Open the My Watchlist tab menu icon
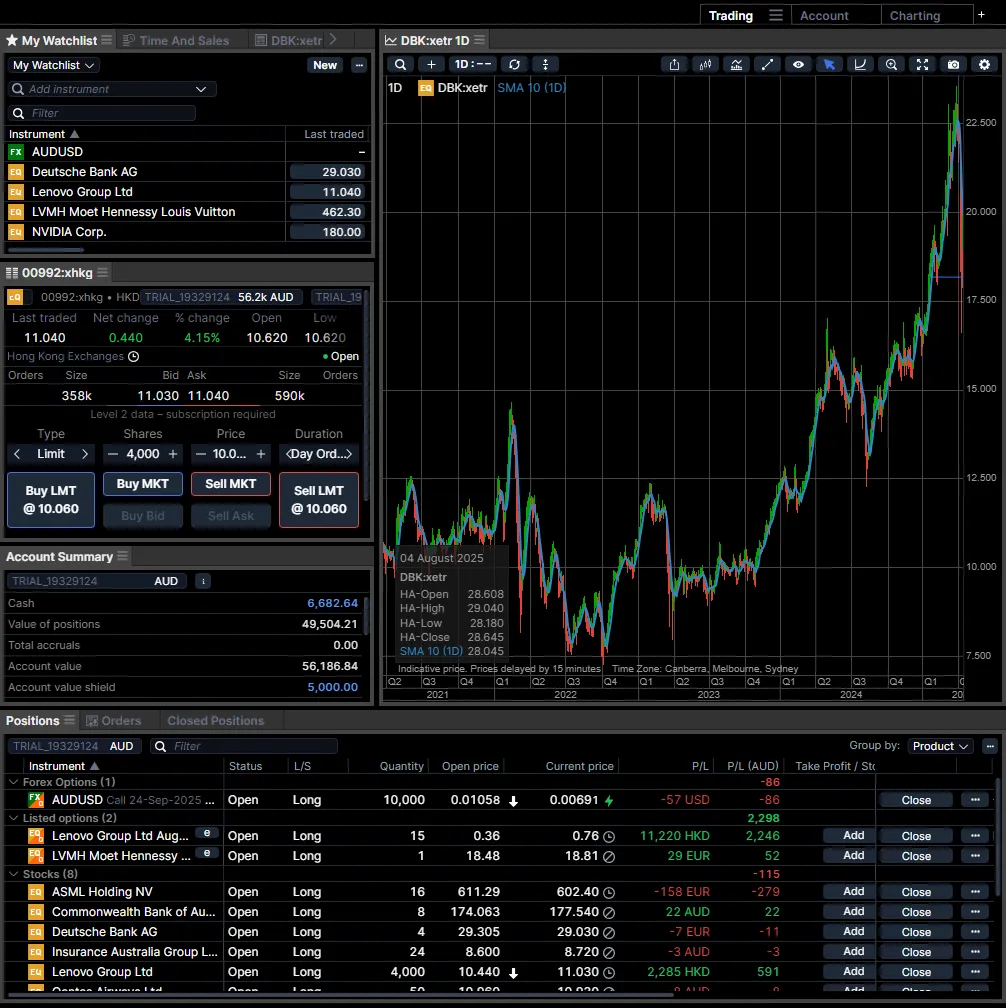Screen dimensions: 1006x1008 pyautogui.click(x=107, y=40)
